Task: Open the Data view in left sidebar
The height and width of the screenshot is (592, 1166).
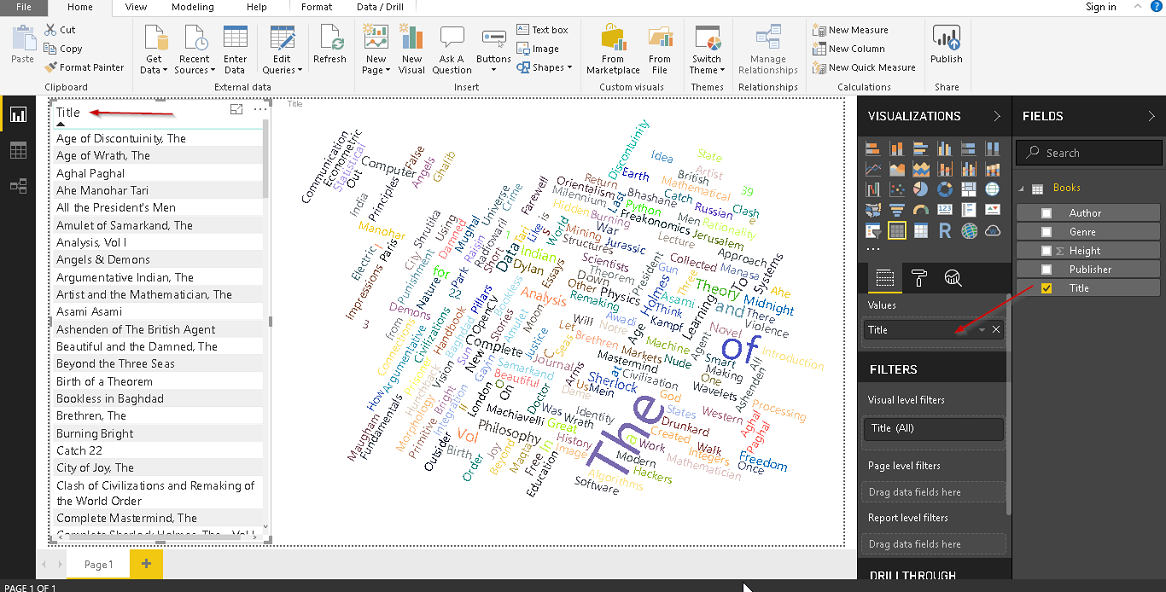Action: pyautogui.click(x=18, y=150)
